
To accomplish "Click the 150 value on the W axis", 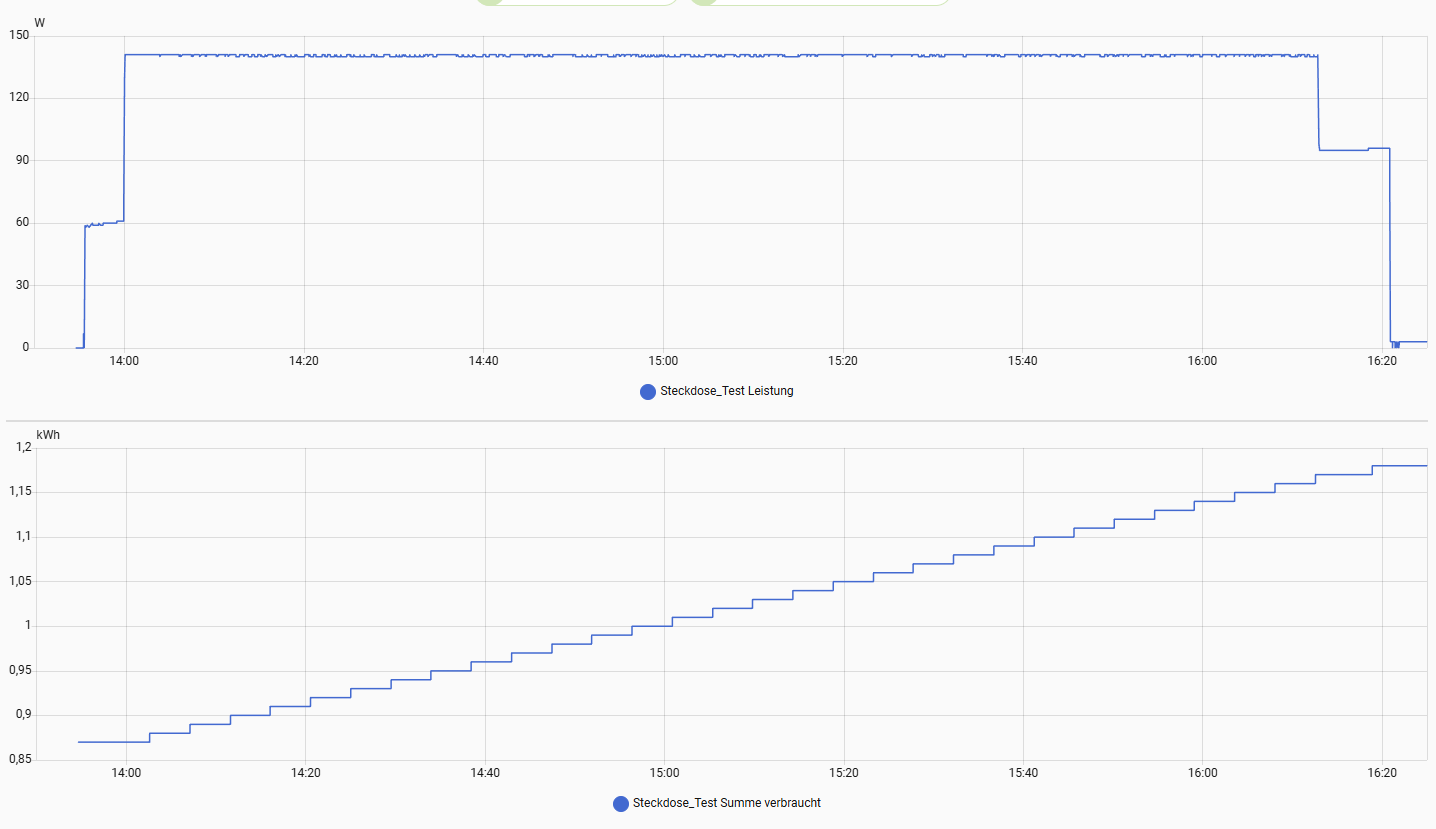I will coord(18,36).
